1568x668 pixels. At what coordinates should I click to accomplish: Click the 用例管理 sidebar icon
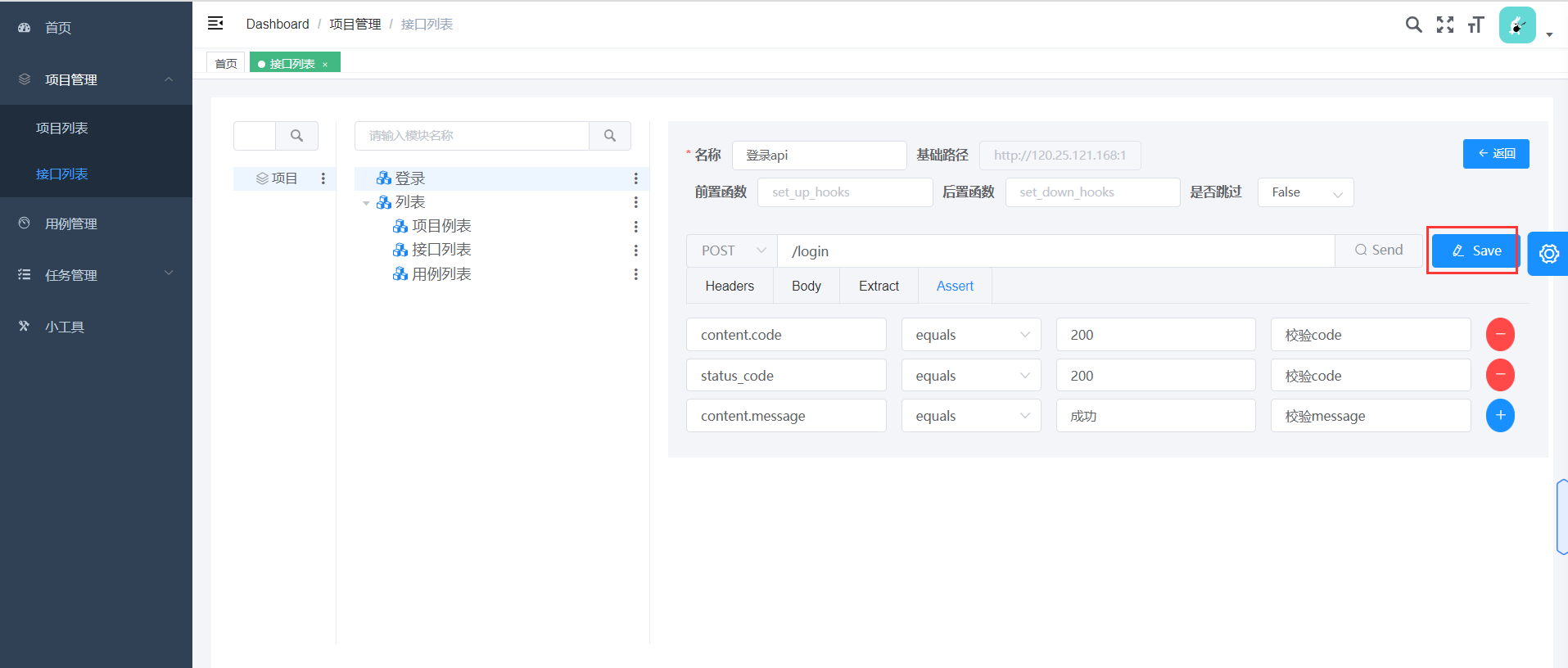[x=24, y=223]
